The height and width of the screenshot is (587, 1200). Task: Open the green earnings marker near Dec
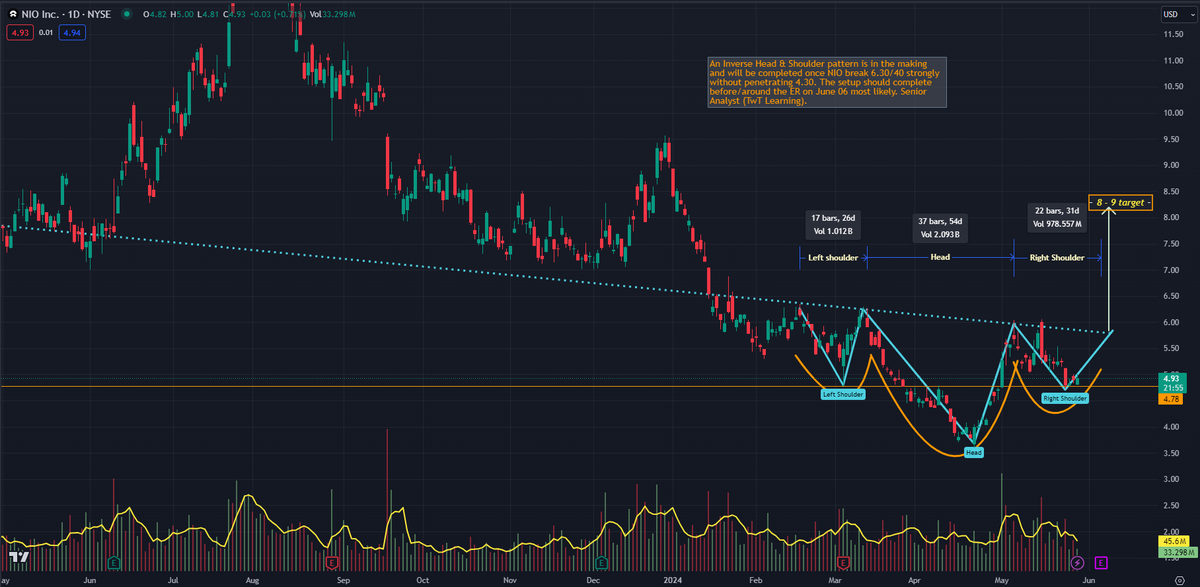(600, 563)
